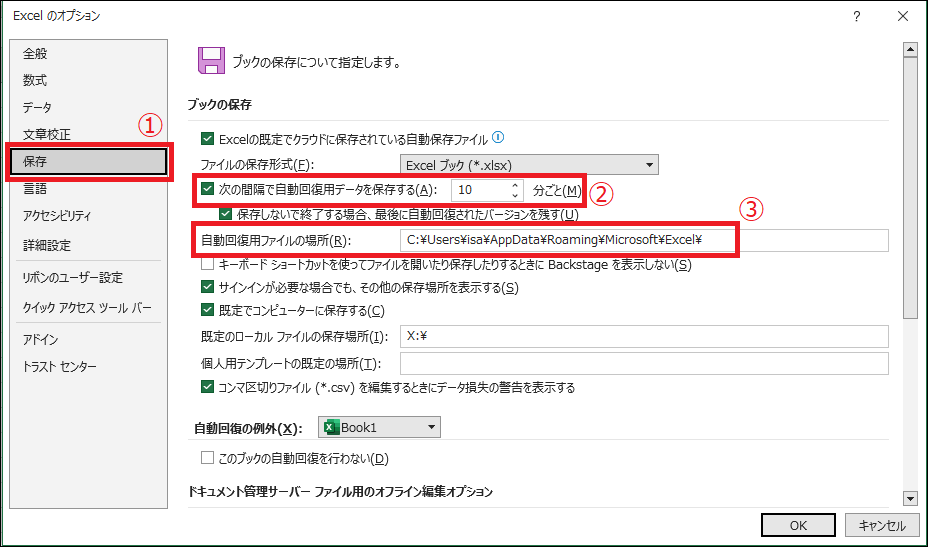The height and width of the screenshot is (547, 928).
Task: Switch to トラスト センター options category
Action: coord(60,367)
